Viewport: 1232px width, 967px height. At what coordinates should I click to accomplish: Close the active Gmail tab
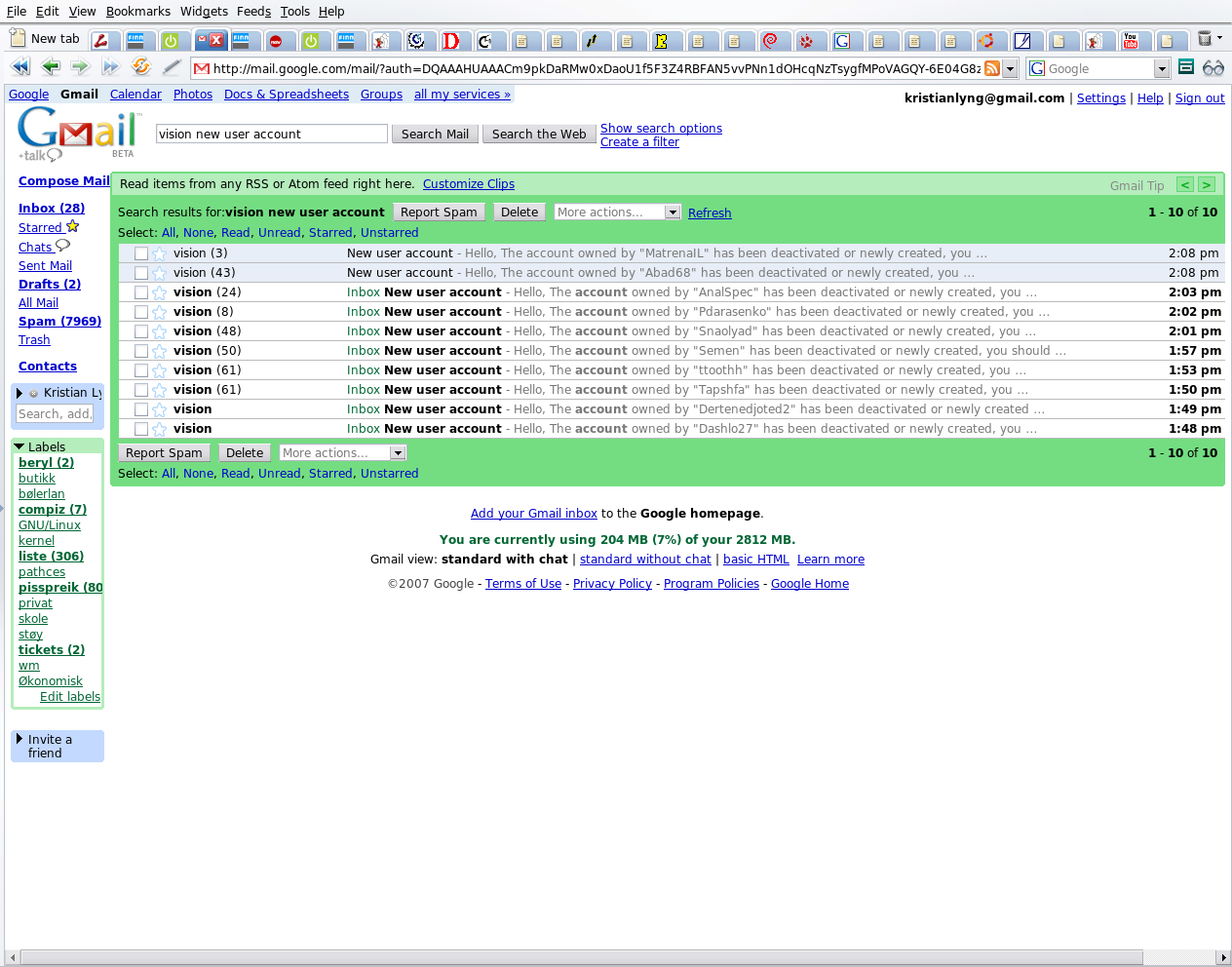217,40
